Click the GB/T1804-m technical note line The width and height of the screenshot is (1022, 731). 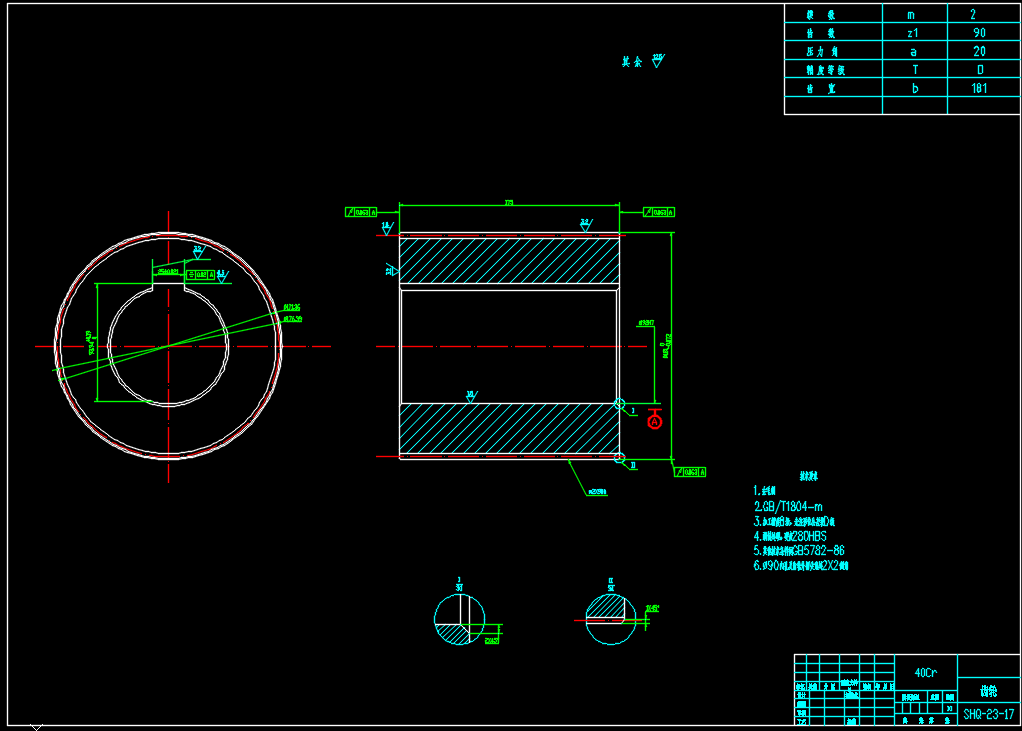pos(794,505)
